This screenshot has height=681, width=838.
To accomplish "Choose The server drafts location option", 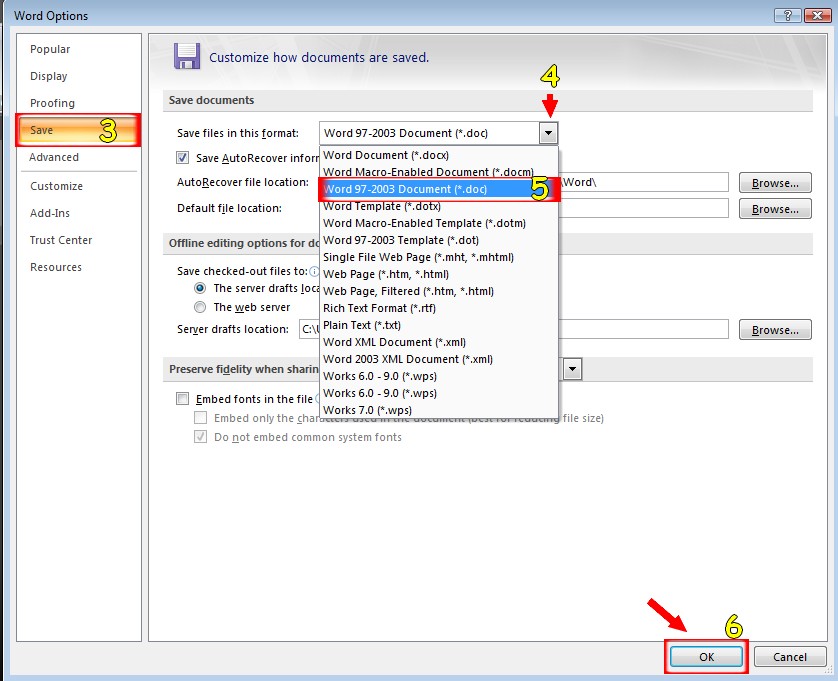I will click(x=200, y=288).
